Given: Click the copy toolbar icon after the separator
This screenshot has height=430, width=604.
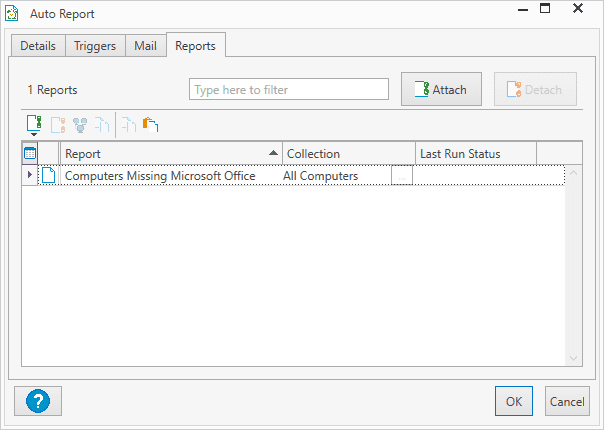Looking at the screenshot, I should [x=129, y=125].
